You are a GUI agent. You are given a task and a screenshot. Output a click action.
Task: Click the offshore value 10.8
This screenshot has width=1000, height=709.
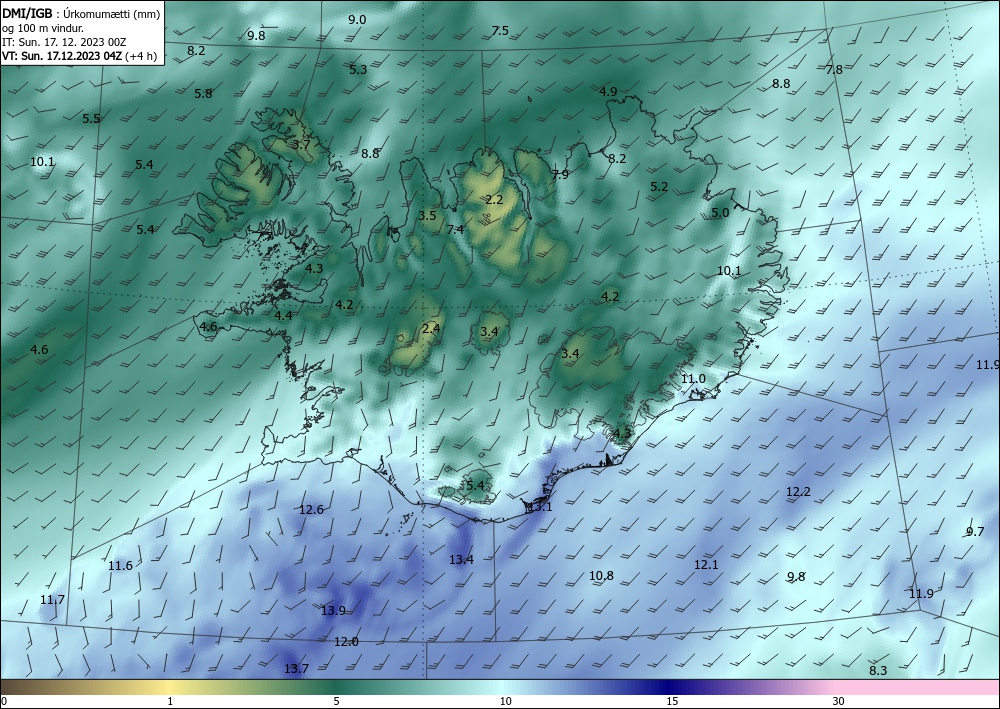[x=601, y=576]
